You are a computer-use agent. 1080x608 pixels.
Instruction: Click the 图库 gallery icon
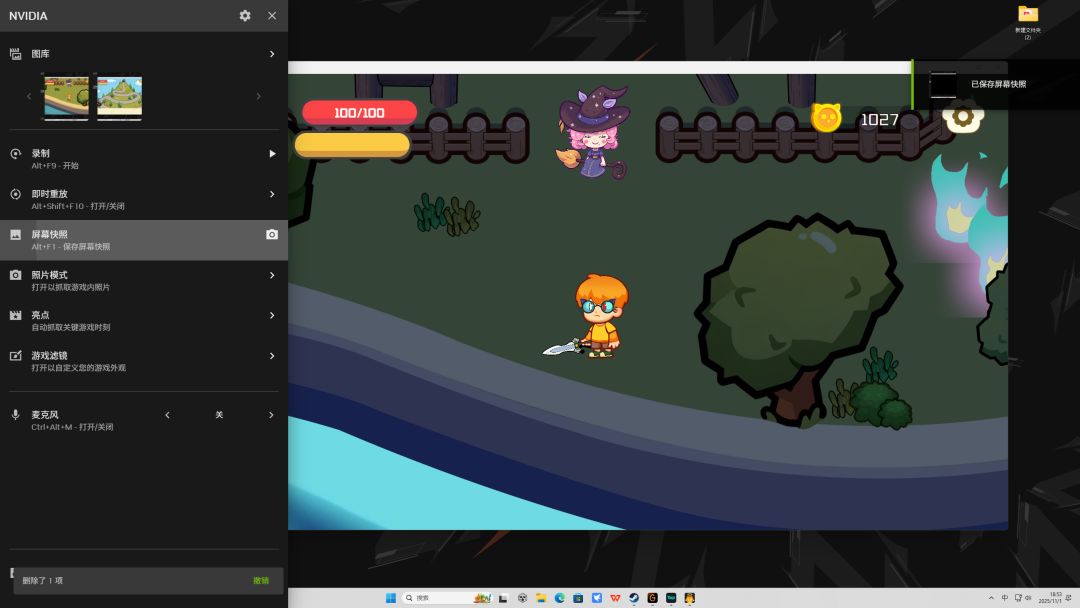point(15,54)
